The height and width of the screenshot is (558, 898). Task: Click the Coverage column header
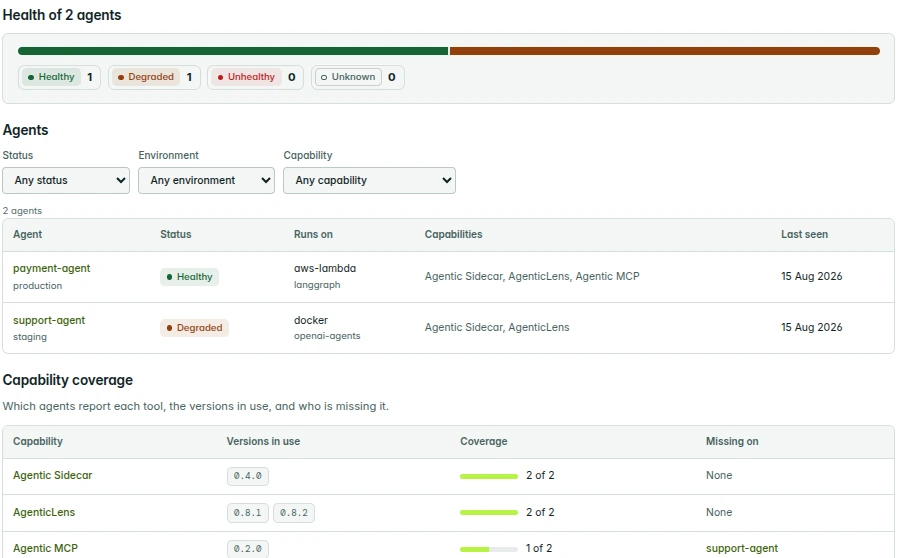(x=483, y=442)
